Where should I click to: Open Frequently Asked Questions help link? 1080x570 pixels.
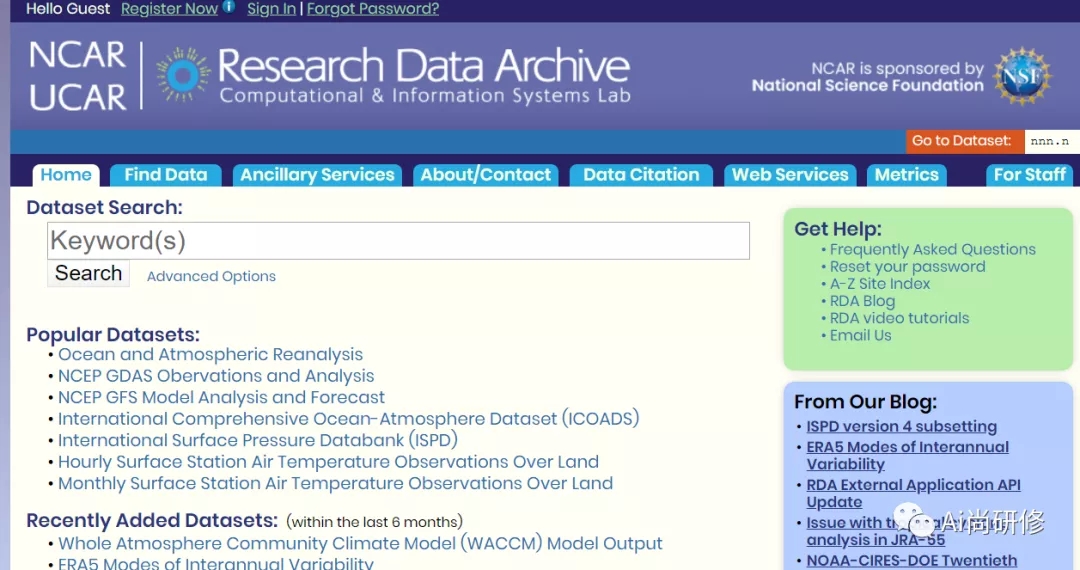(933, 249)
